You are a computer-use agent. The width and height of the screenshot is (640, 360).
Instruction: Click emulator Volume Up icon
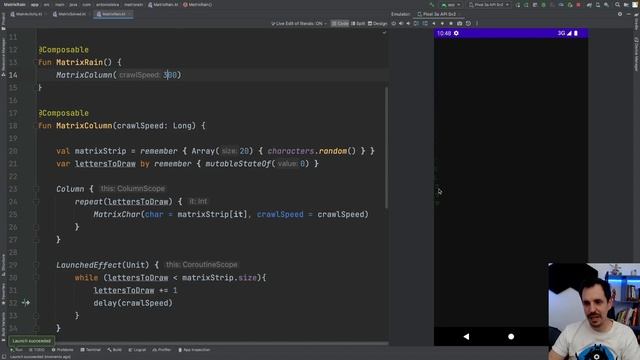(x=401, y=23)
